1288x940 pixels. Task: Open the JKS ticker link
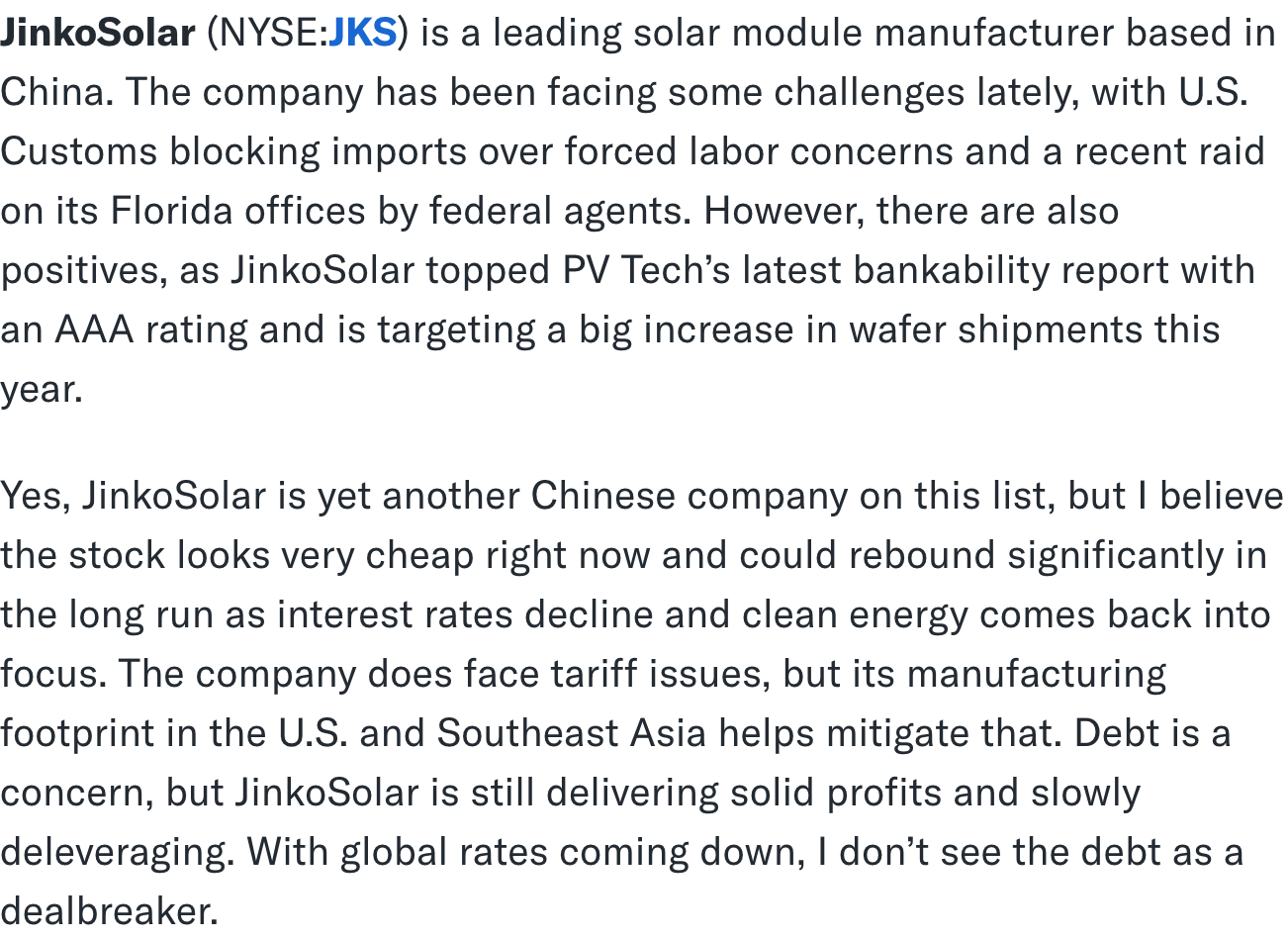[x=362, y=34]
